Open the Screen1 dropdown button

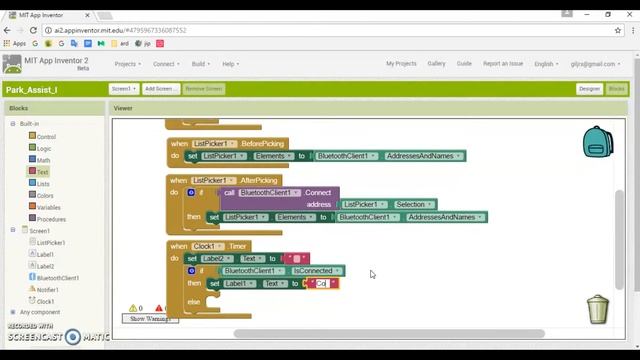(124, 89)
